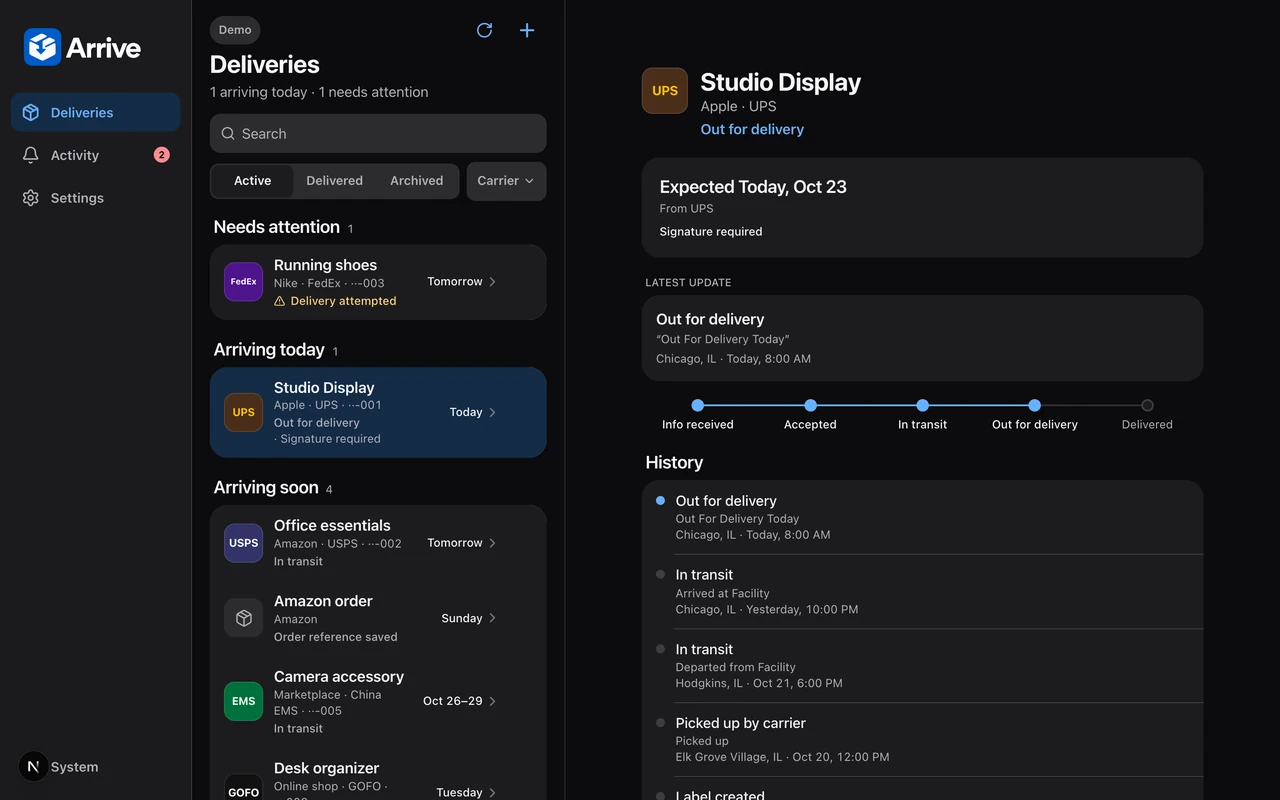
Task: Click the large UPS icon in detail header
Action: [665, 91]
